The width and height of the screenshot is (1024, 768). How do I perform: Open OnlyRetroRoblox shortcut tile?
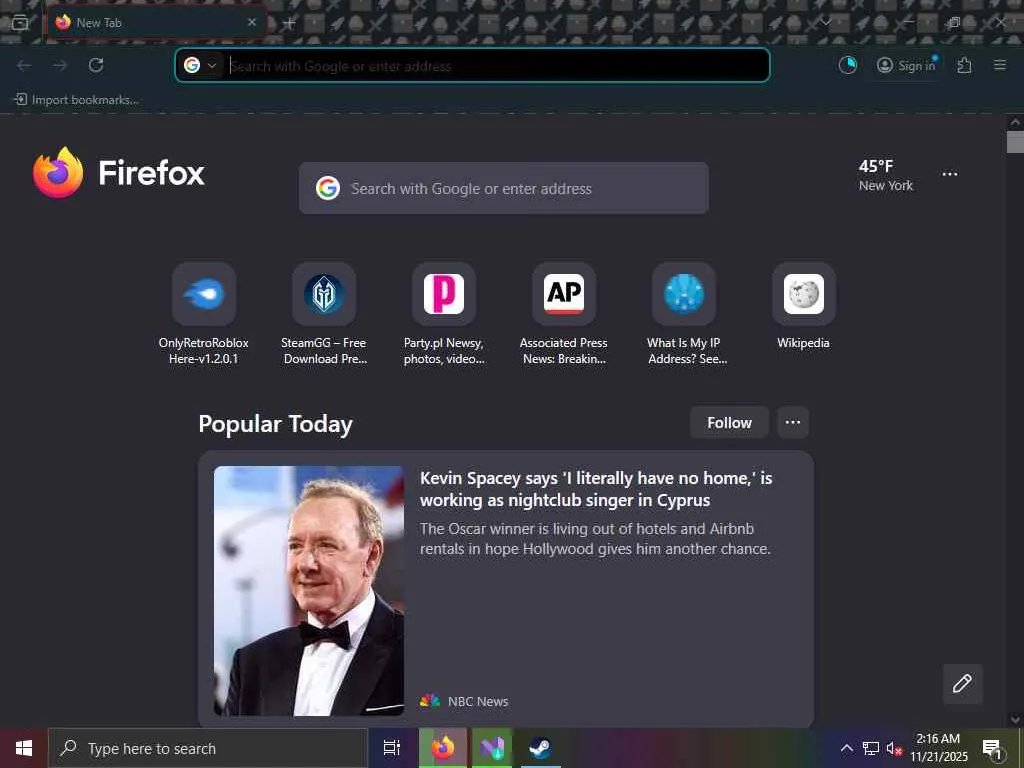point(204,314)
